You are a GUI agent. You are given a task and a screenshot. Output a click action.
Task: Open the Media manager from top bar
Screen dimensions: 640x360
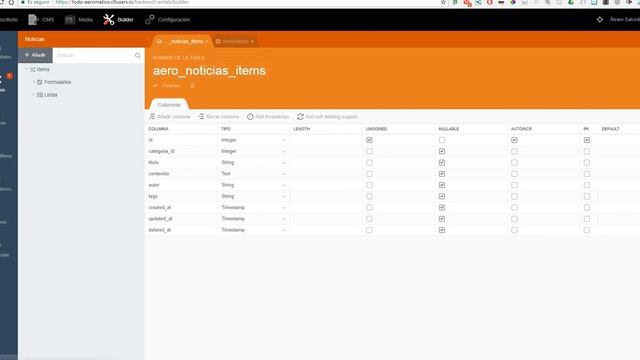tap(79, 20)
